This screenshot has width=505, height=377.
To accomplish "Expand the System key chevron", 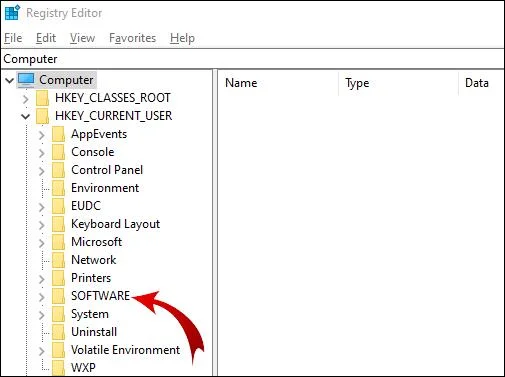I will pyautogui.click(x=42, y=315).
